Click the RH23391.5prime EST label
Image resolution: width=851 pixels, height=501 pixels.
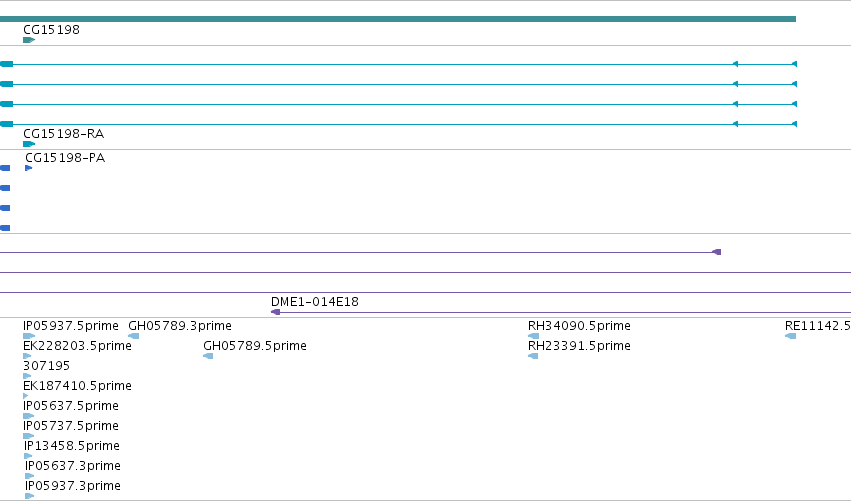click(x=579, y=346)
